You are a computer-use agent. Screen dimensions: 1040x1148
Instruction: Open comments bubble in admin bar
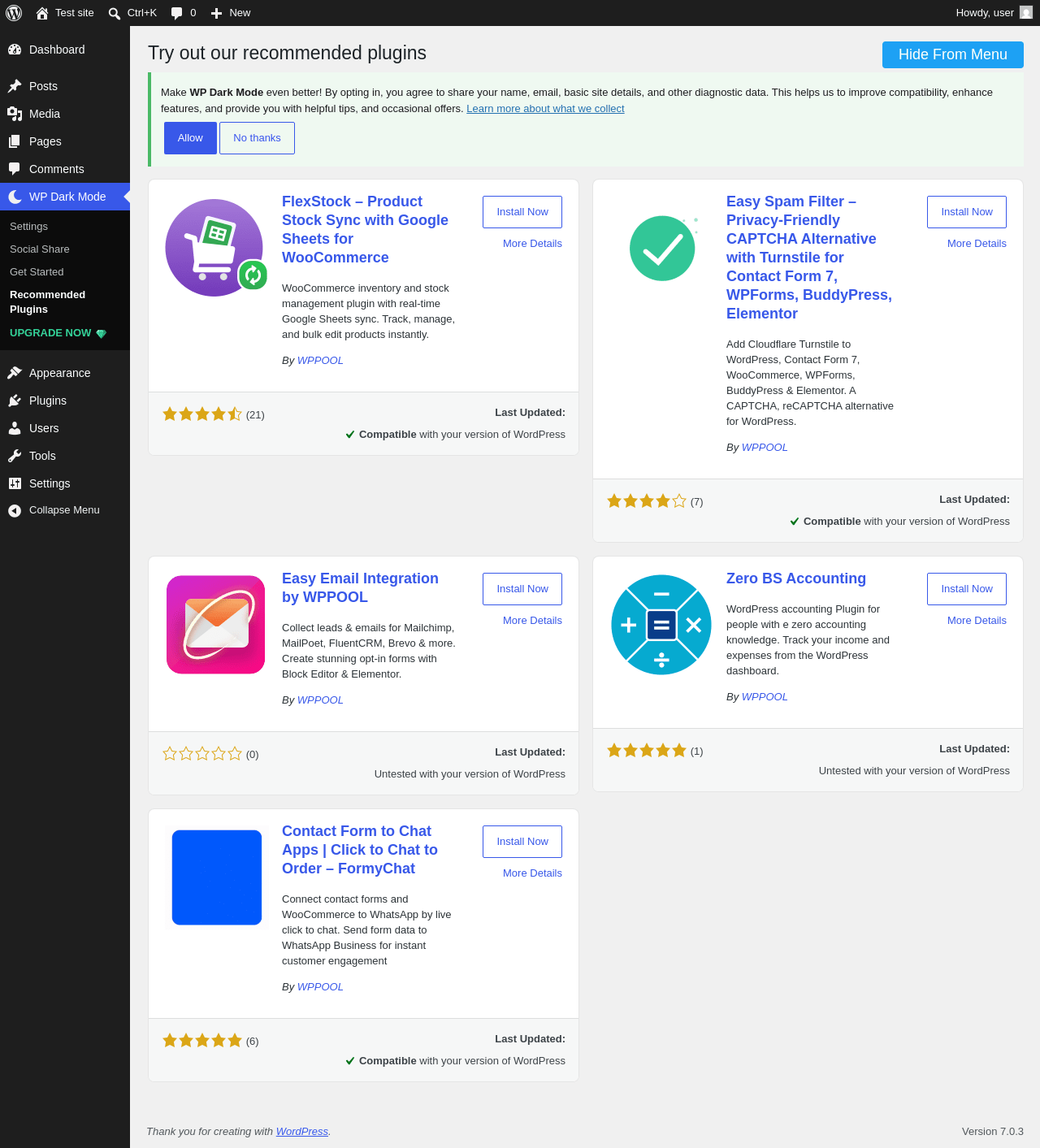[177, 13]
